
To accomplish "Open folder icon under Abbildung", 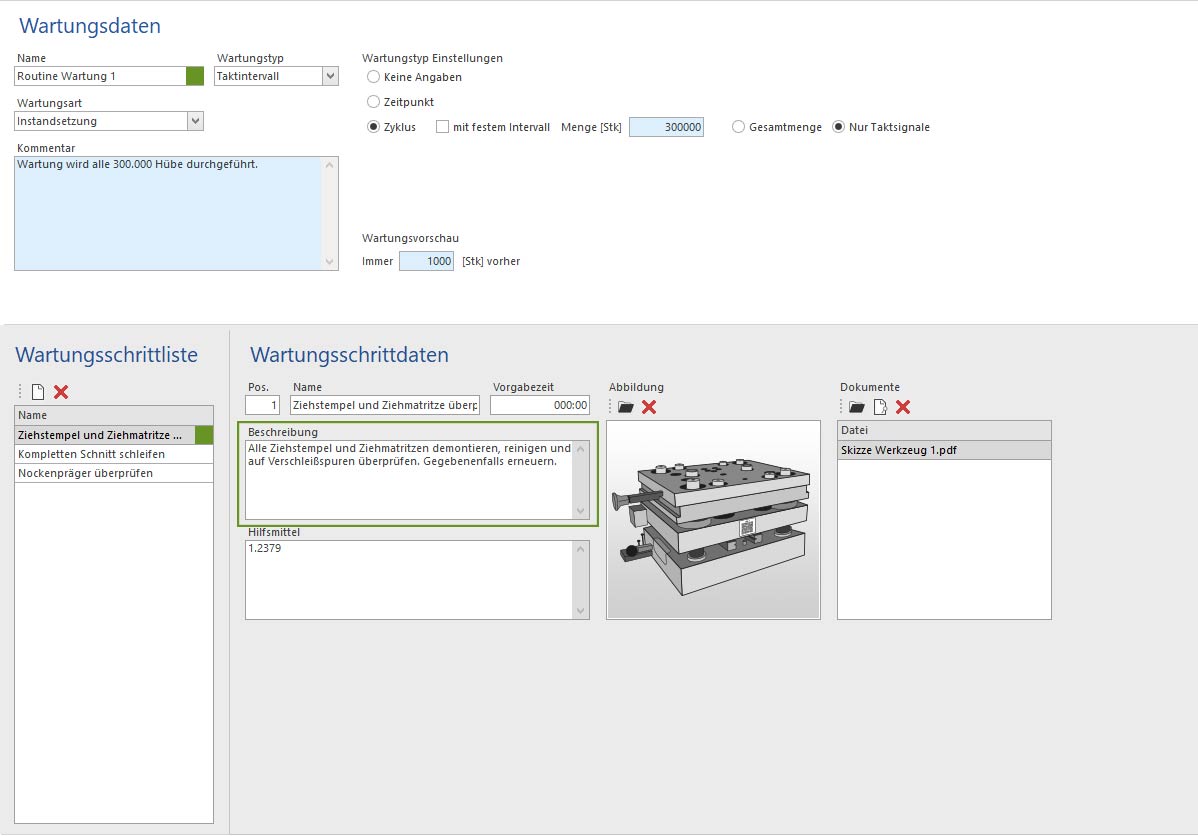I will pyautogui.click(x=626, y=407).
